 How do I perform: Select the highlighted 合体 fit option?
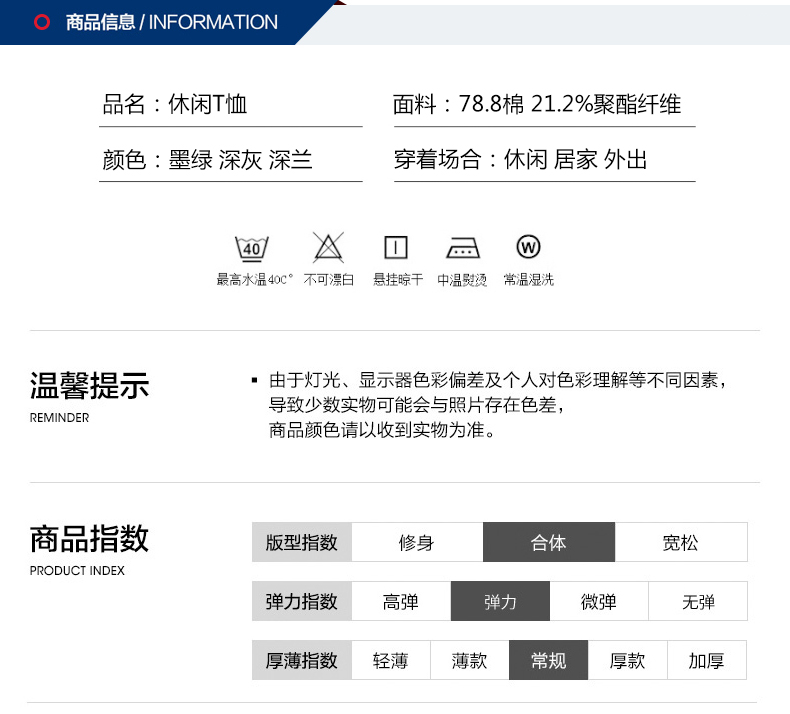[548, 542]
